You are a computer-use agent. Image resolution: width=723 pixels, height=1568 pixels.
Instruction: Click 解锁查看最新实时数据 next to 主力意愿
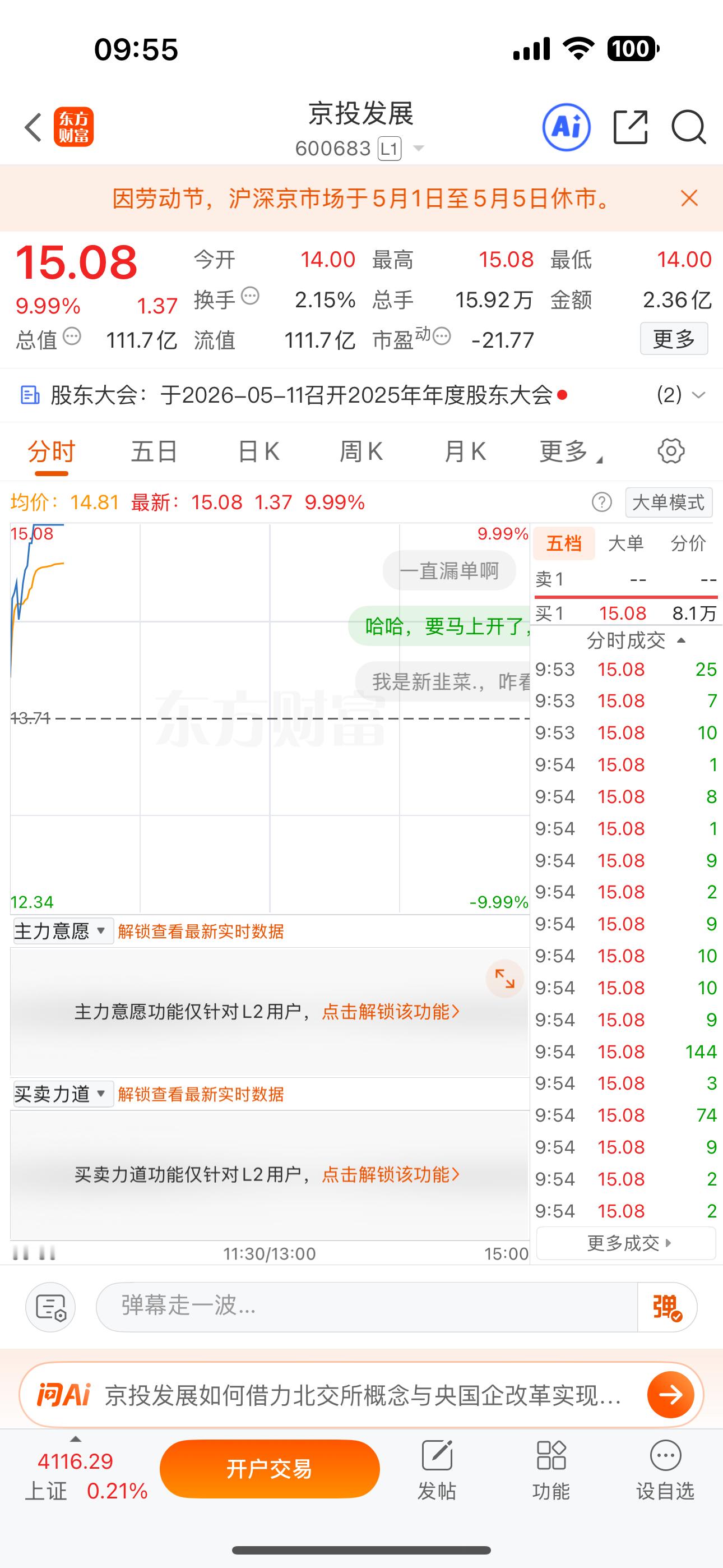(201, 931)
